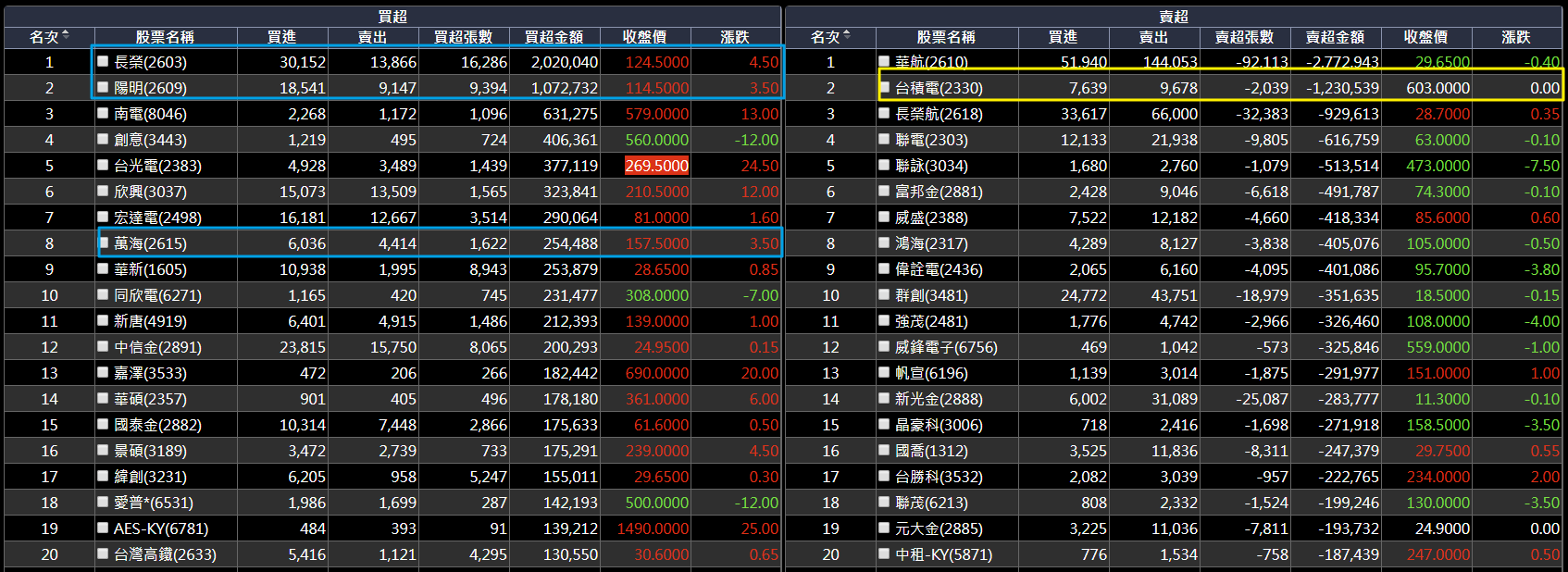Click 買超張數 column header
Screen dimensions: 1568x572
(463, 37)
